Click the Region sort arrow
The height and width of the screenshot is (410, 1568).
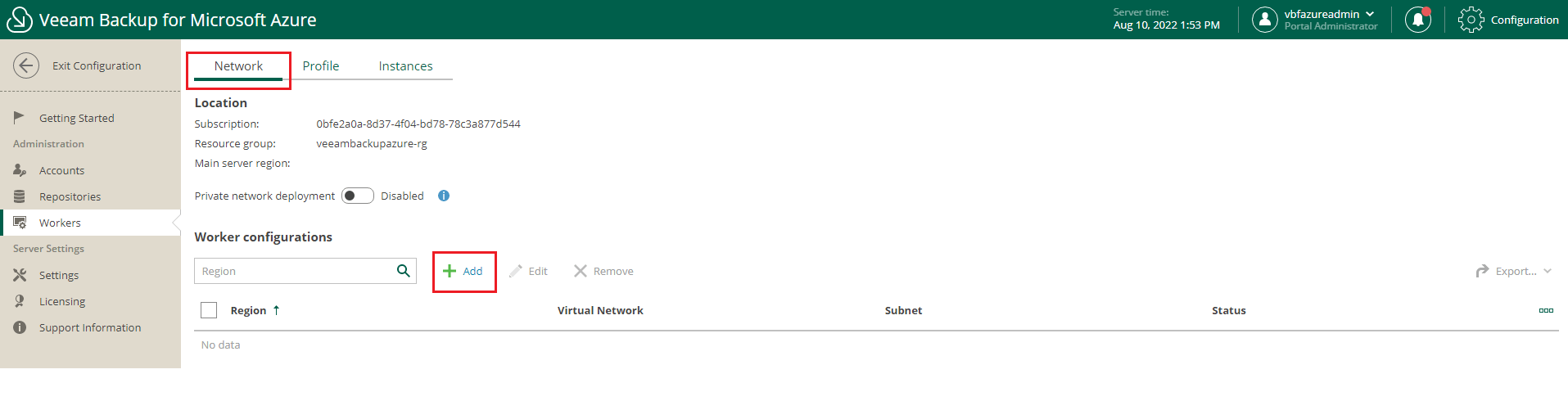click(x=277, y=310)
